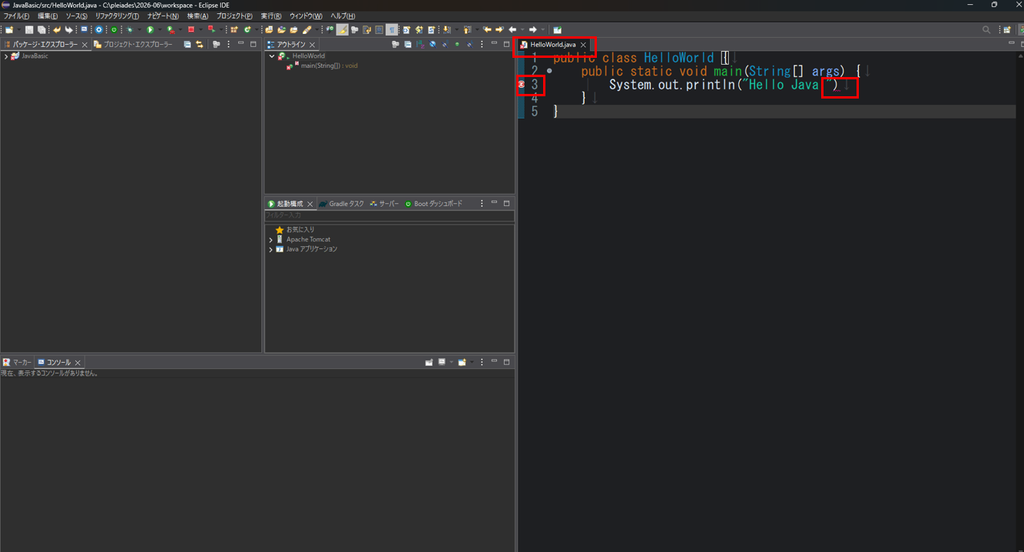Close the Package Explorer tab

tap(85, 44)
